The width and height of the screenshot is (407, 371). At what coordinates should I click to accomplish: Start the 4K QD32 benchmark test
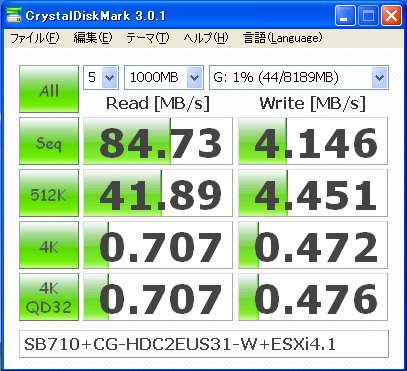[x=49, y=297]
